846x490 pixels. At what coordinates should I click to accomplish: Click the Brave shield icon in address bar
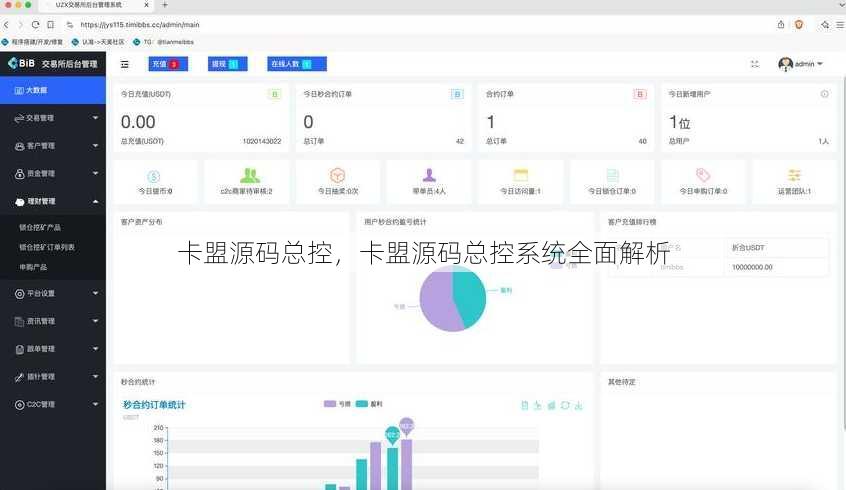point(799,24)
